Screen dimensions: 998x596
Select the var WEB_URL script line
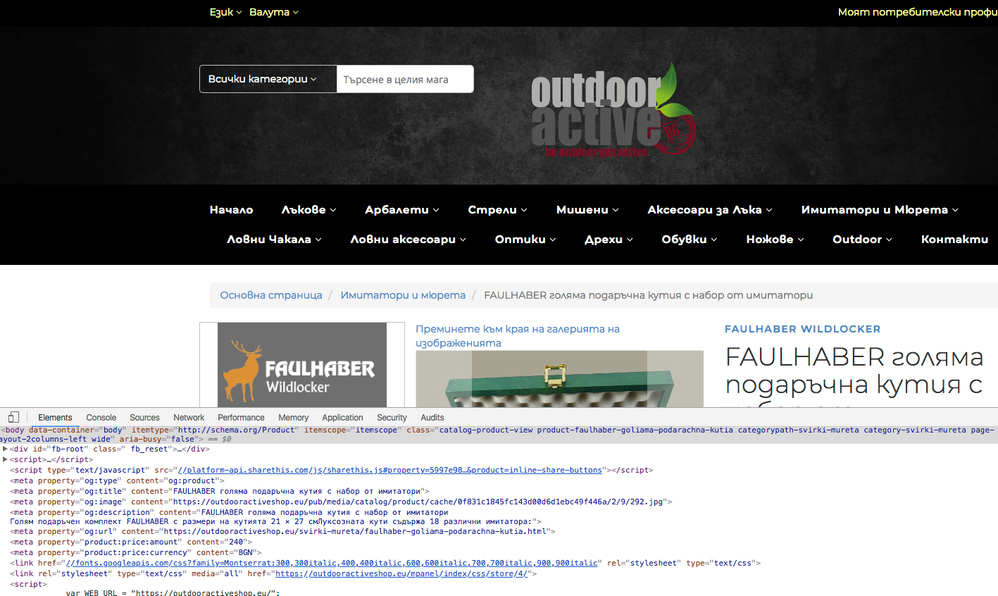172,592
